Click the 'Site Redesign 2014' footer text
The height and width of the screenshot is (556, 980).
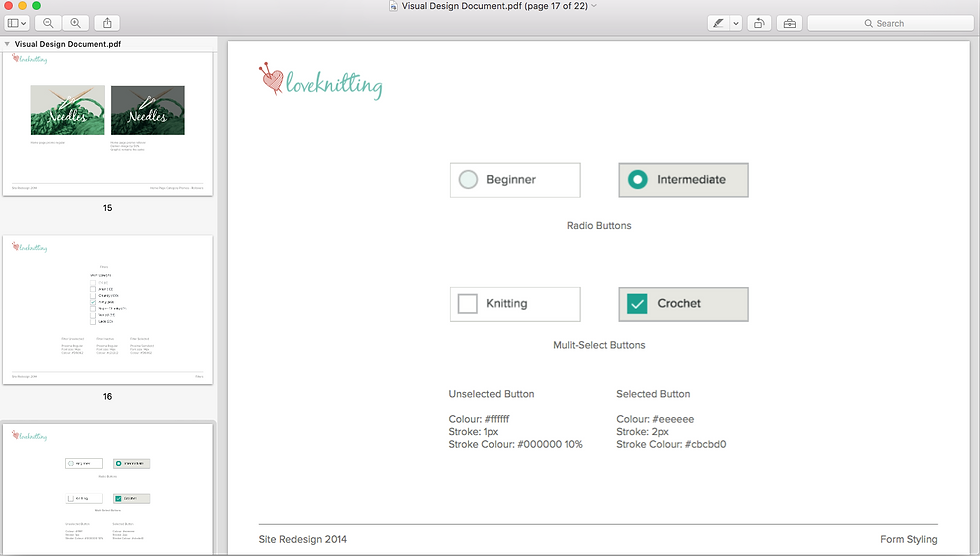tap(302, 539)
